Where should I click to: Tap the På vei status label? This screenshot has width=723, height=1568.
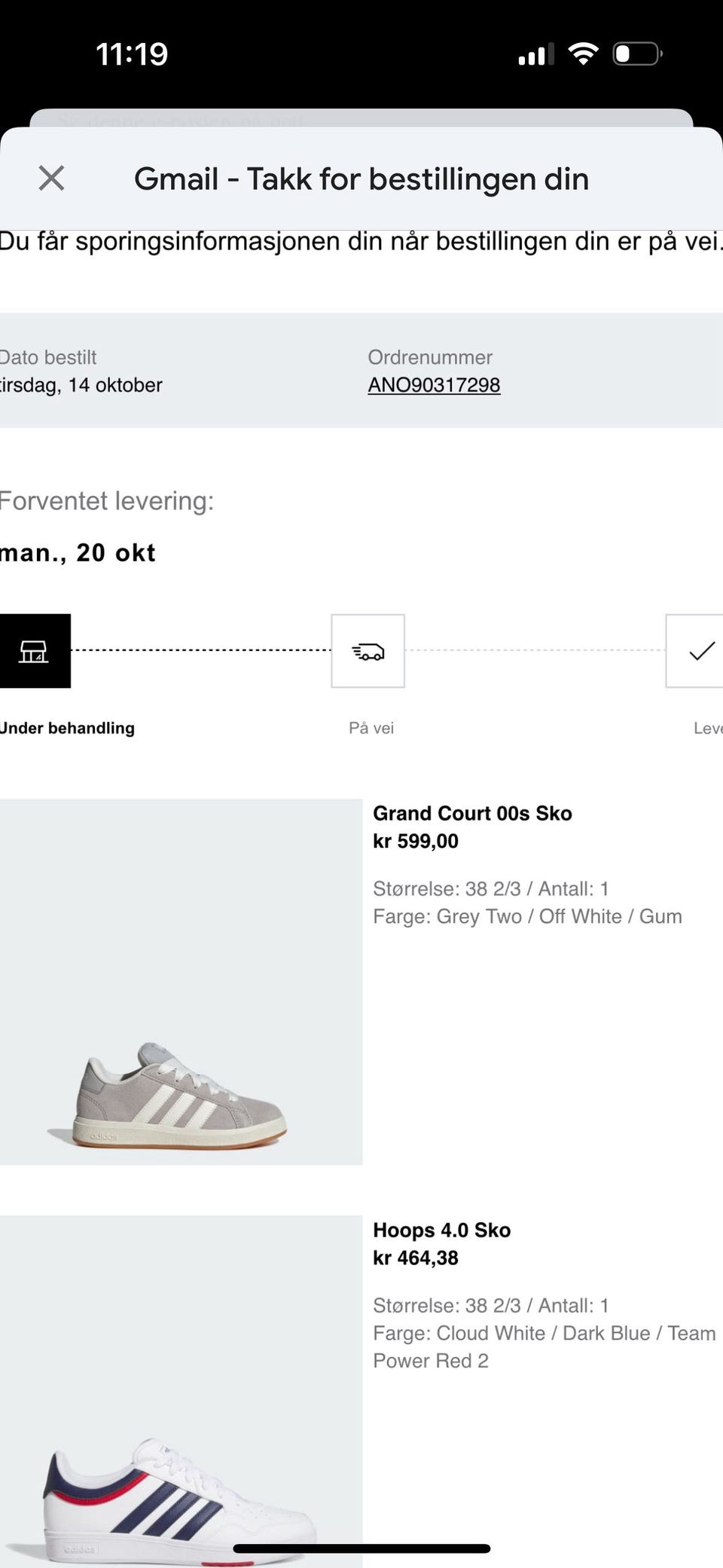(371, 728)
